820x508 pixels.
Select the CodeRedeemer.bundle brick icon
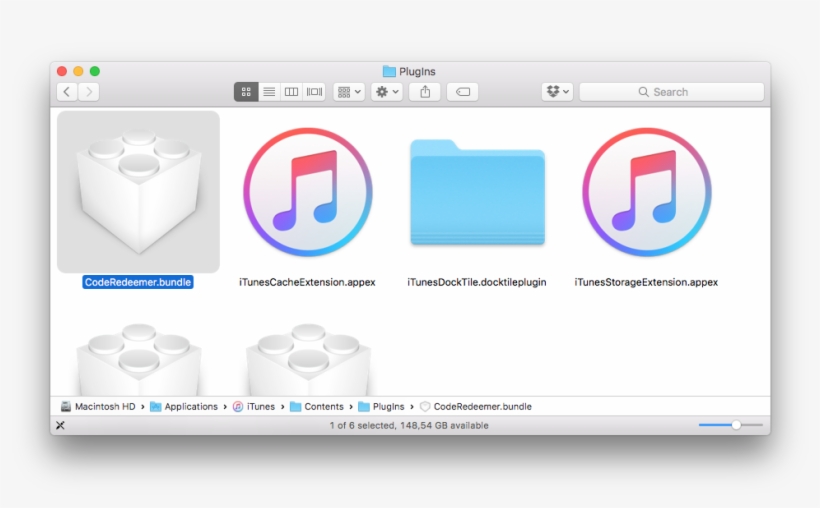pos(139,191)
